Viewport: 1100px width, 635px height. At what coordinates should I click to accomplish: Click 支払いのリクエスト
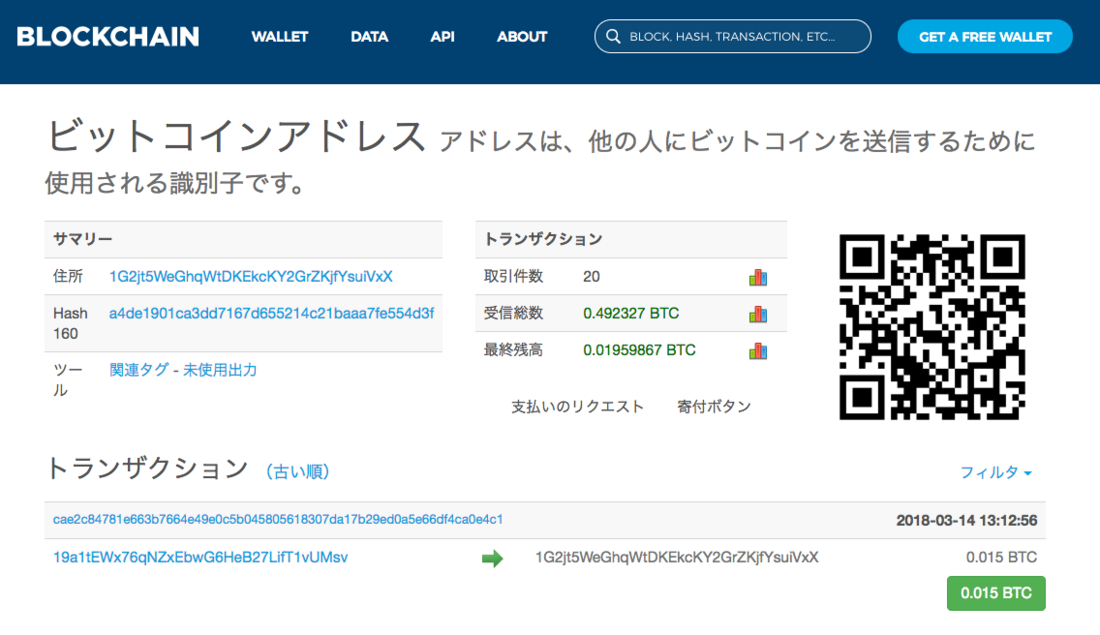click(x=577, y=407)
